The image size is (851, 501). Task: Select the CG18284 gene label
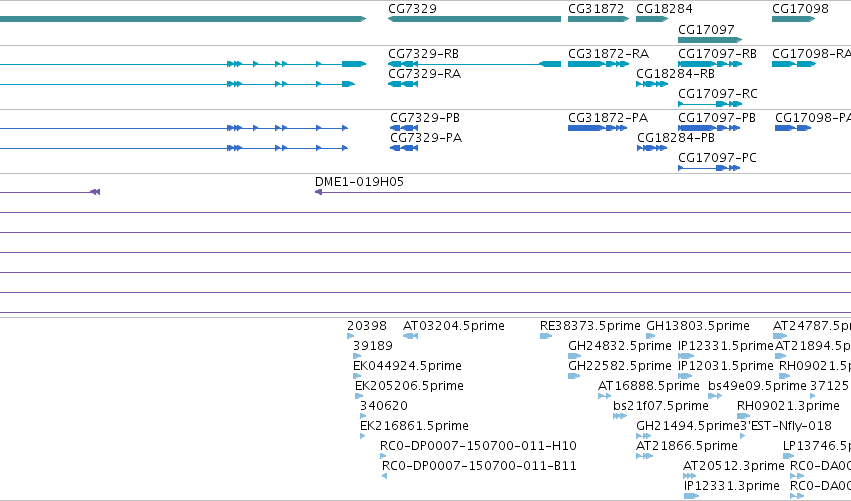tap(664, 9)
